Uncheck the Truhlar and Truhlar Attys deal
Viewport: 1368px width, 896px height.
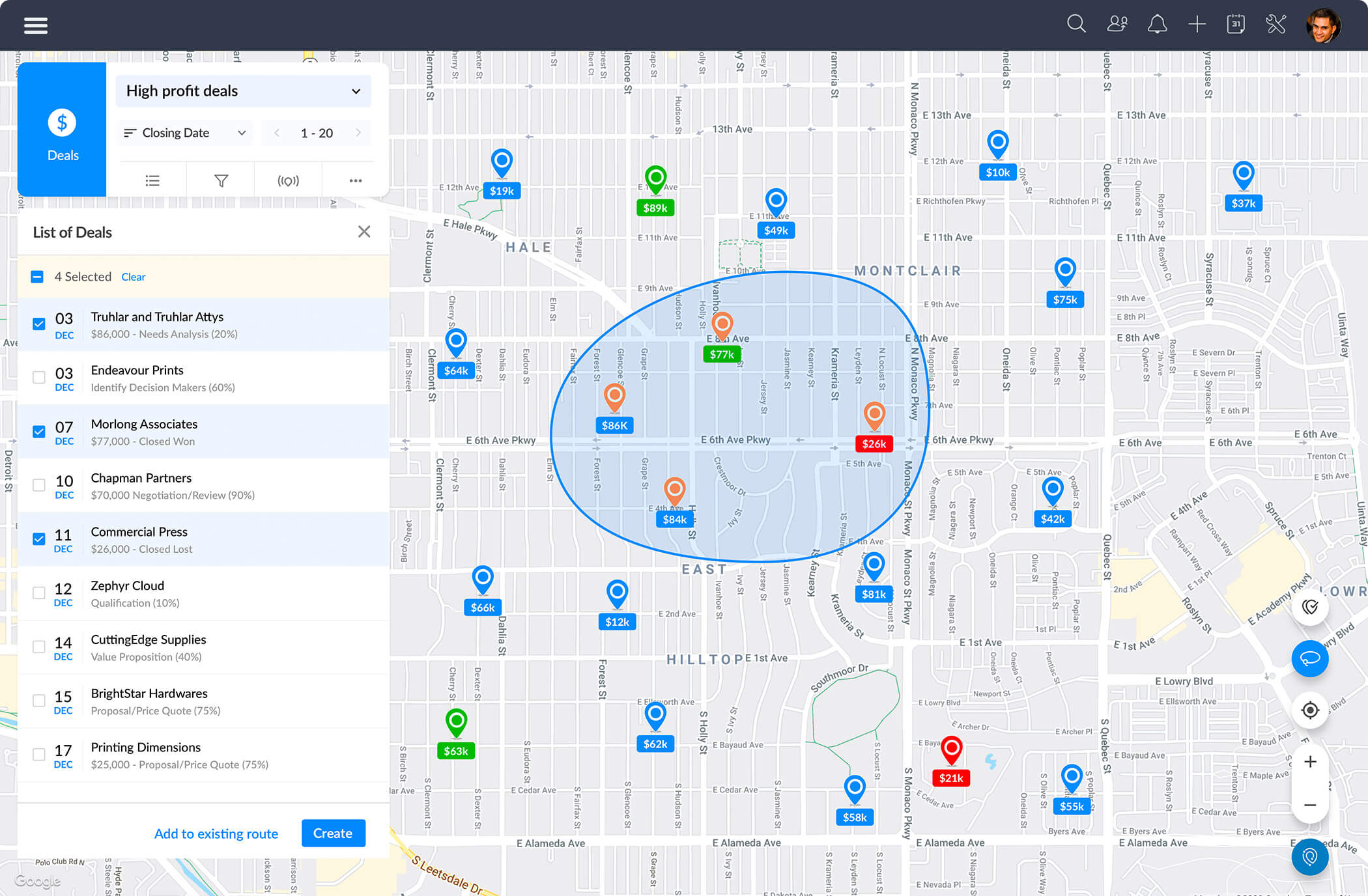tap(39, 324)
